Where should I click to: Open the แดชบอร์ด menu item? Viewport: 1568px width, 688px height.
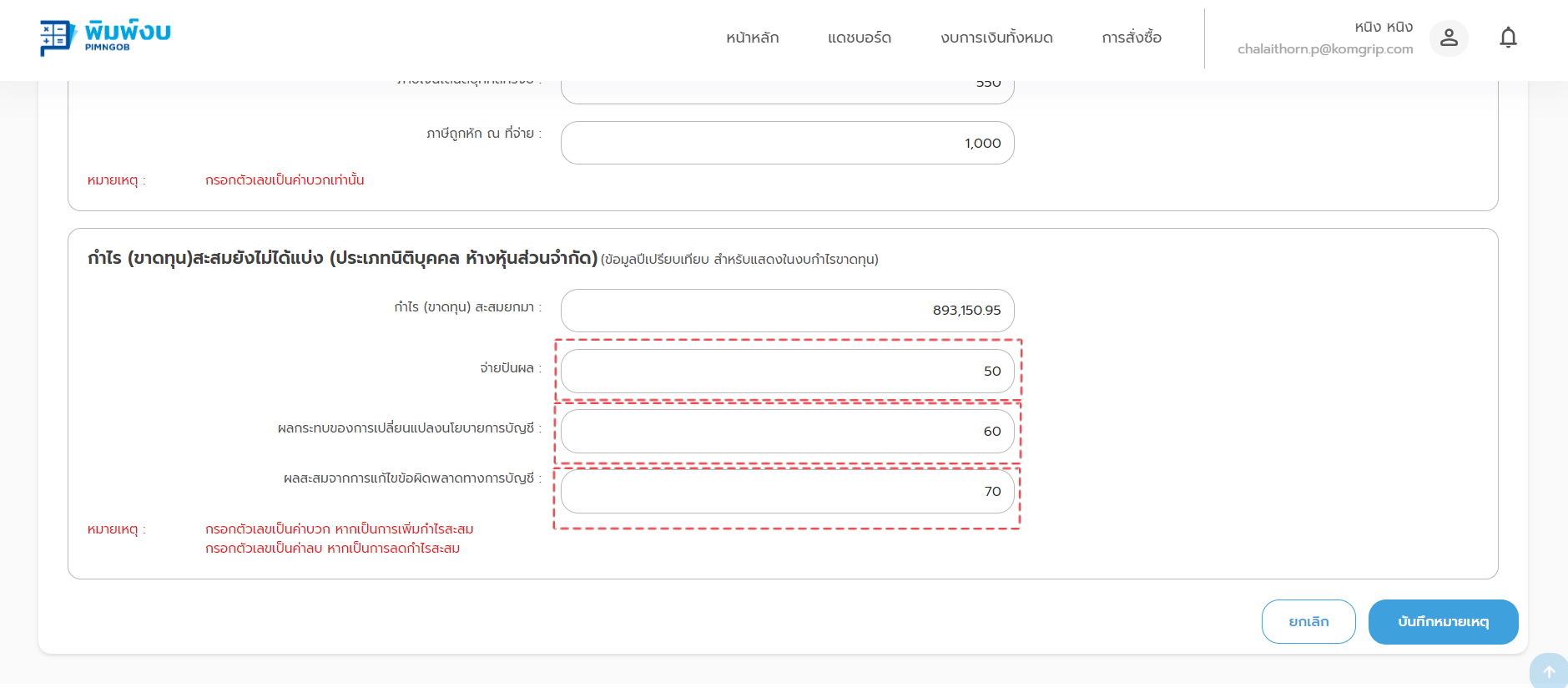click(859, 38)
